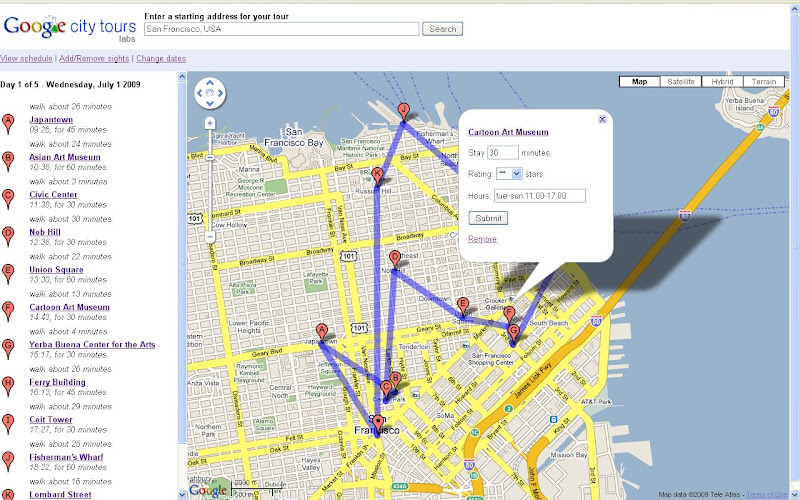This screenshot has width=800, height=500.
Task: Open Lombard Street link in schedule
Action: point(60,494)
